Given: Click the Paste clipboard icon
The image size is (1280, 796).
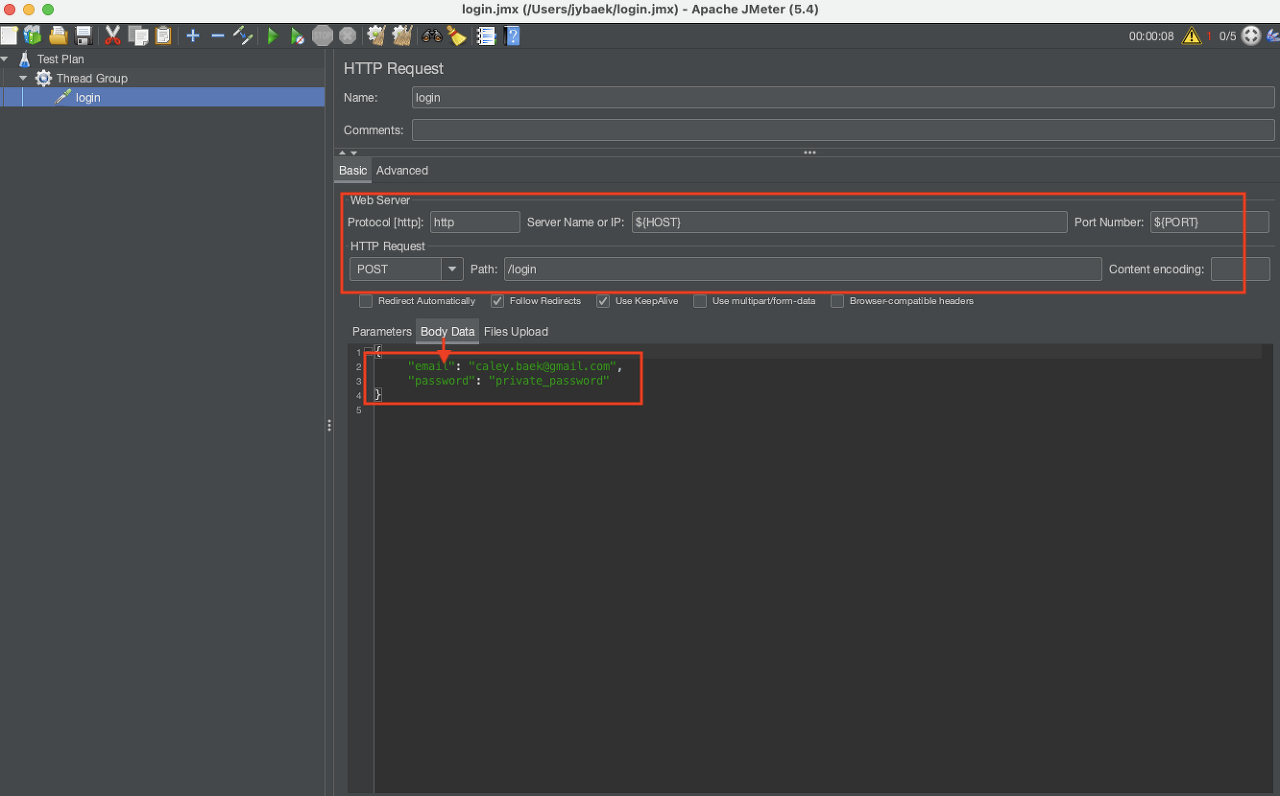Looking at the screenshot, I should pos(163,36).
